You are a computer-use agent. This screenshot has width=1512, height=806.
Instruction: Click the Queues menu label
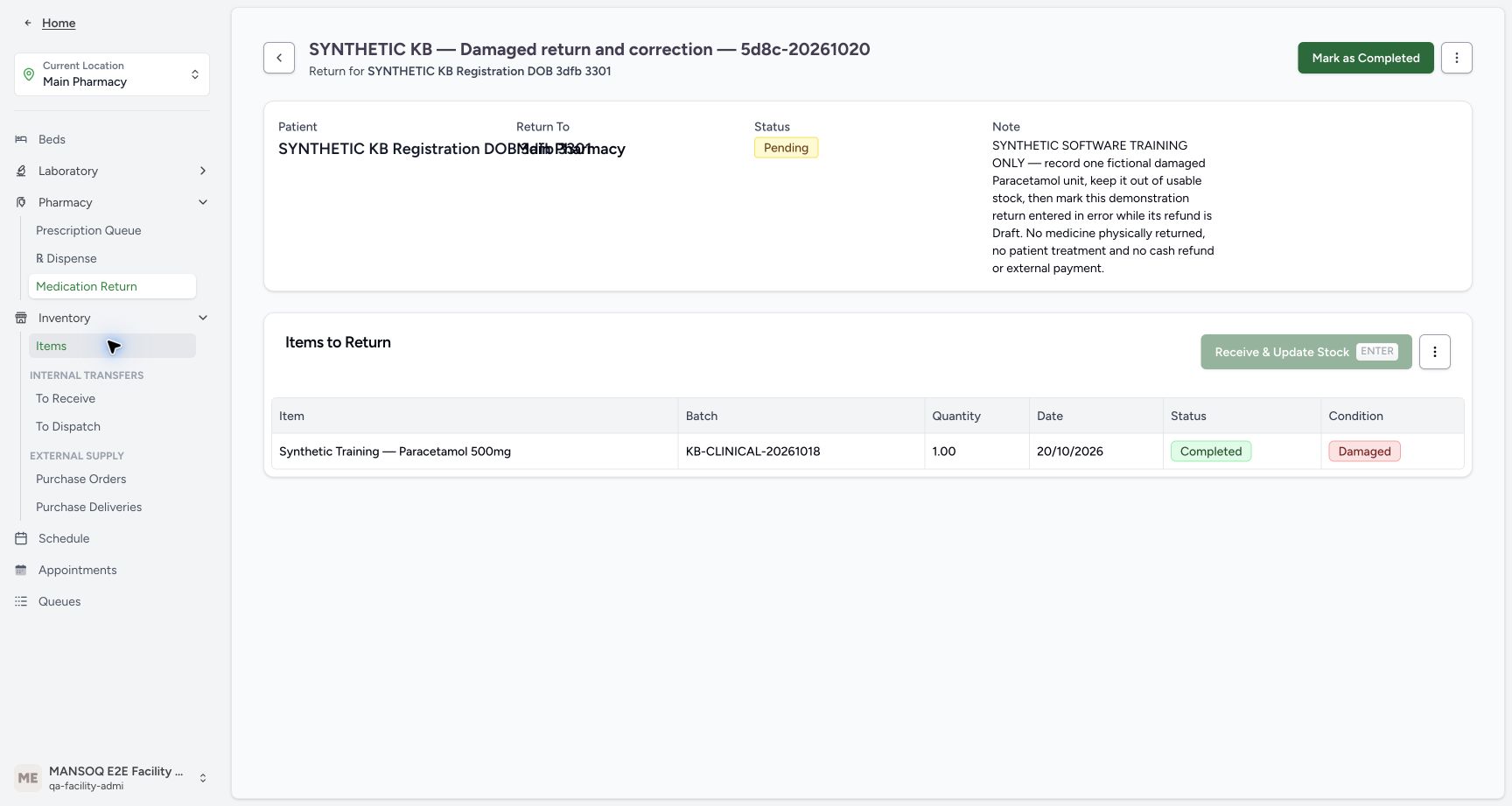[59, 601]
